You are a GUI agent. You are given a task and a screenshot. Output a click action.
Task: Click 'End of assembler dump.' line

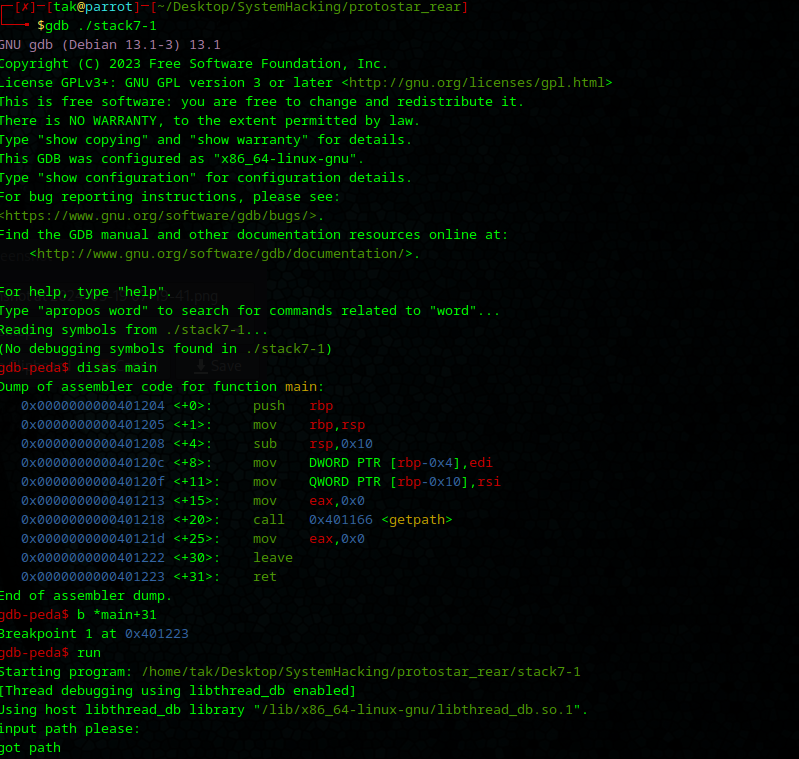[x=86, y=595]
